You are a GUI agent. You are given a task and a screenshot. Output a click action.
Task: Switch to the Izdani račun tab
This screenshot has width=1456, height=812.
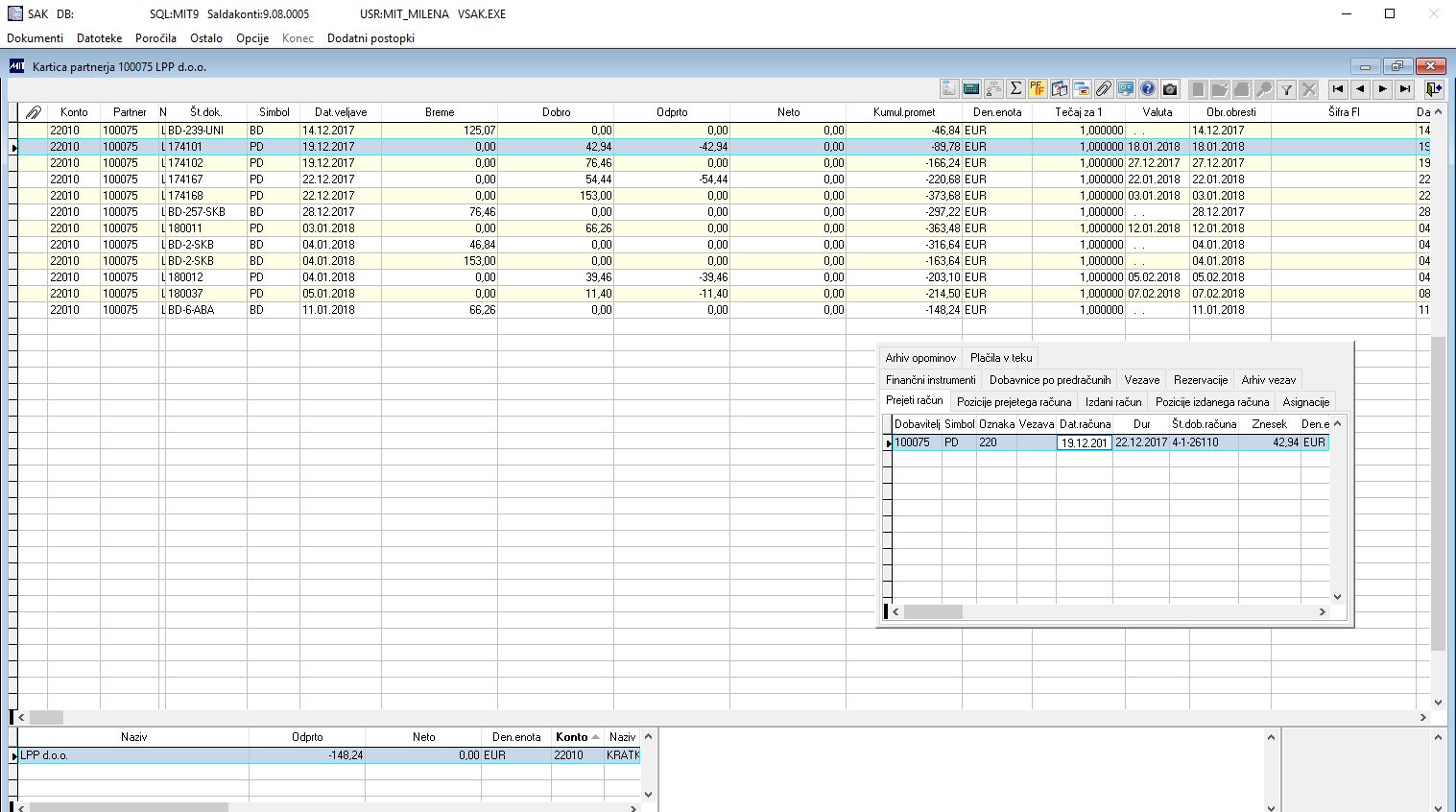coord(1113,402)
